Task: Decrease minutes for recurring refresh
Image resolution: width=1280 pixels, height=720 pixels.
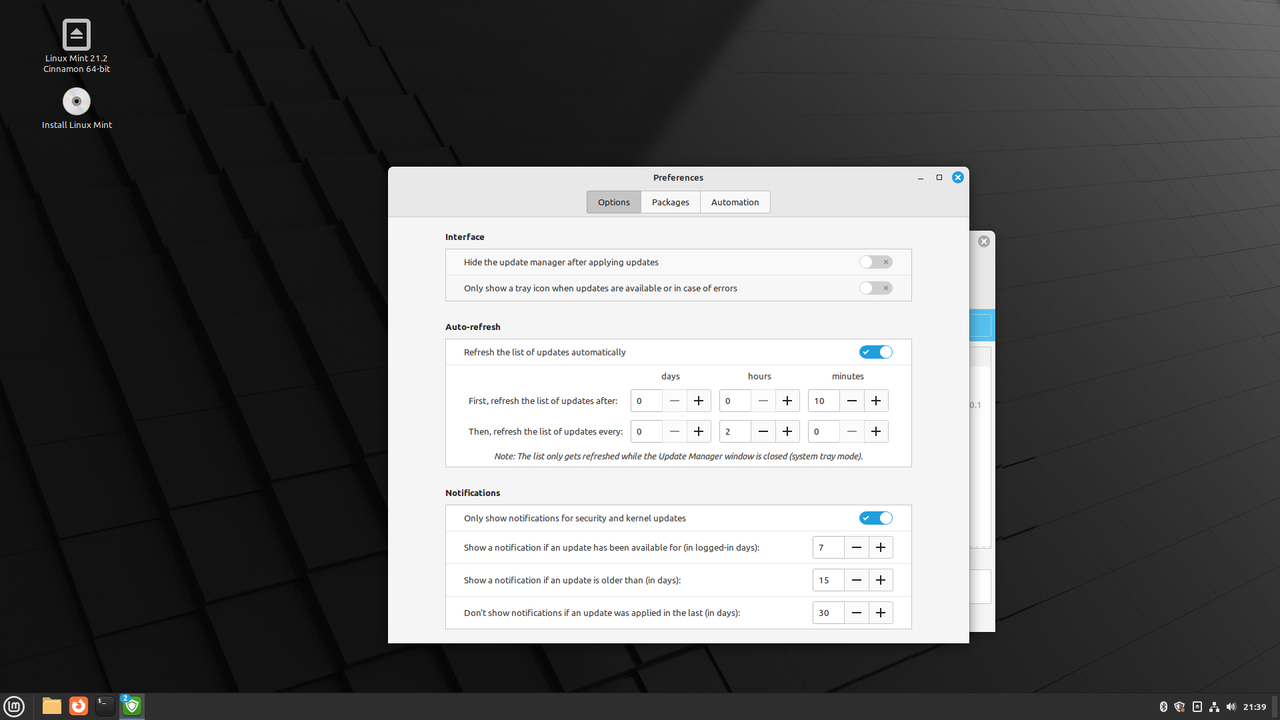Action: pyautogui.click(x=851, y=432)
